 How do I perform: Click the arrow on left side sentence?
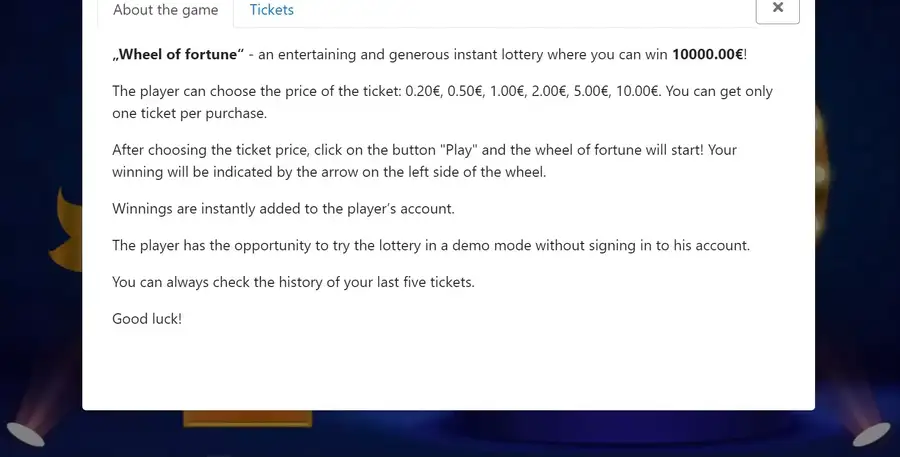tap(329, 172)
